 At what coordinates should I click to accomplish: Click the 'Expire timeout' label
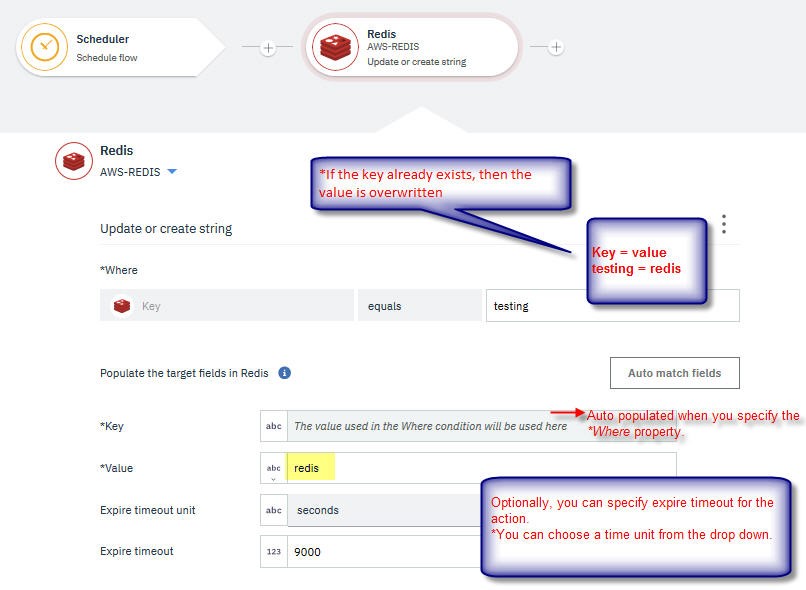(137, 551)
